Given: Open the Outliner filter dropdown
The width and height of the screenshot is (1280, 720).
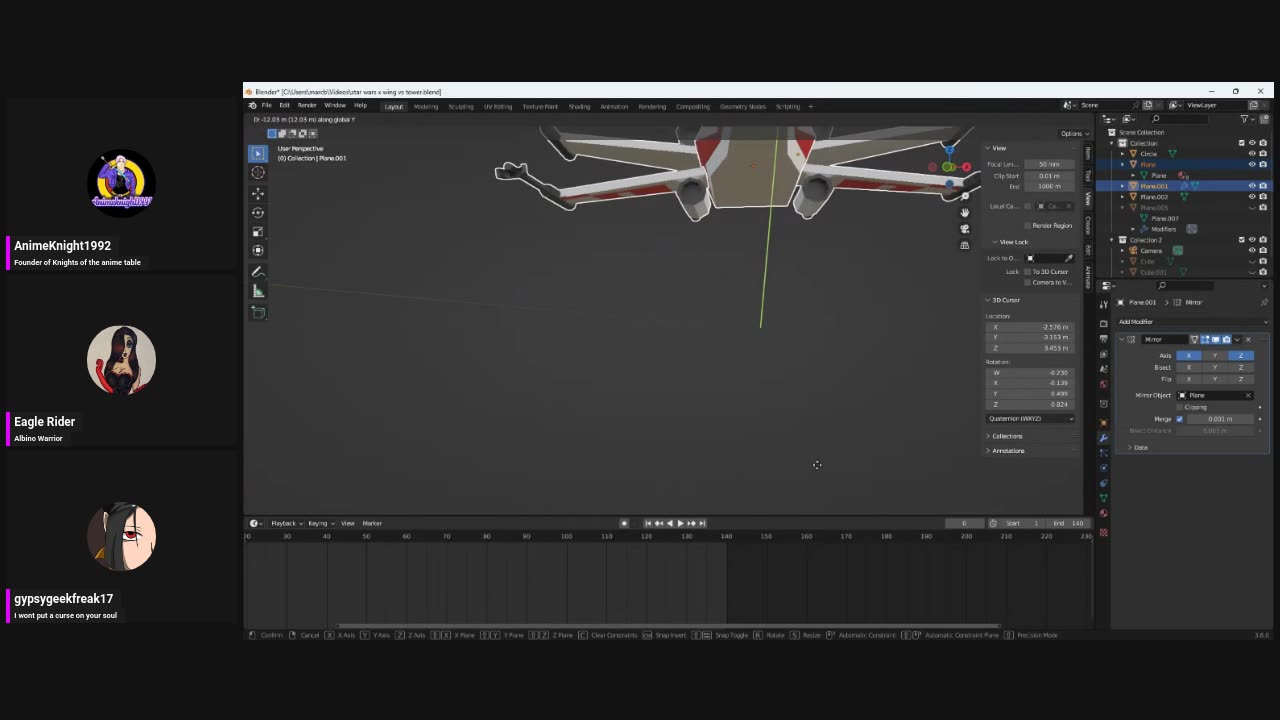Looking at the screenshot, I should click(x=1246, y=119).
